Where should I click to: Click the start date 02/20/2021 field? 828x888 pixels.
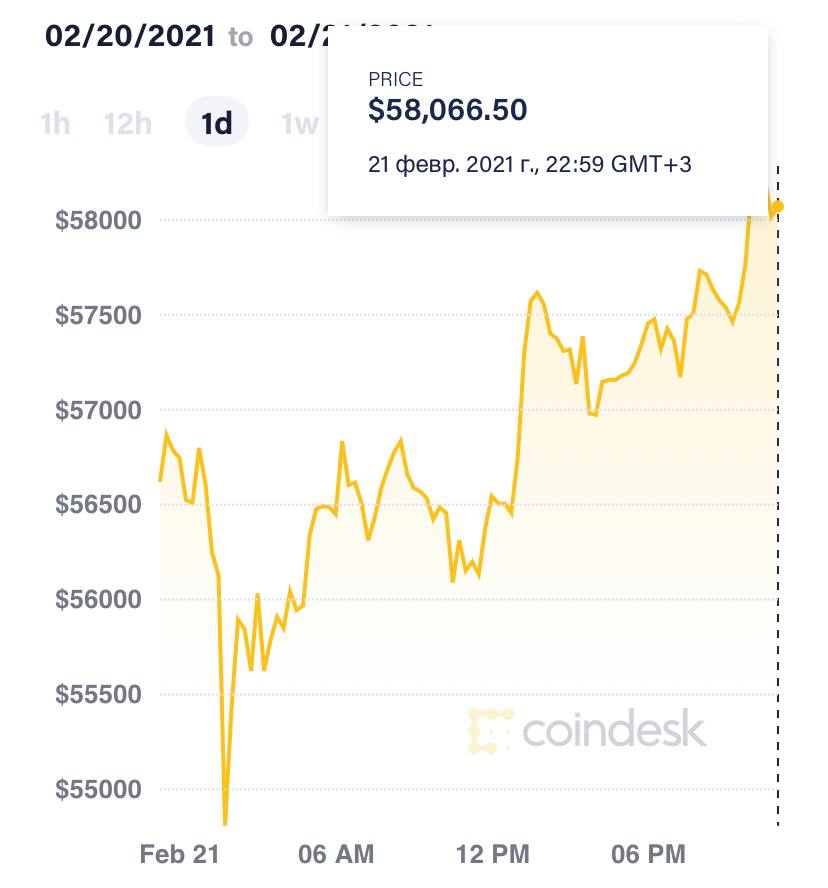pos(130,36)
